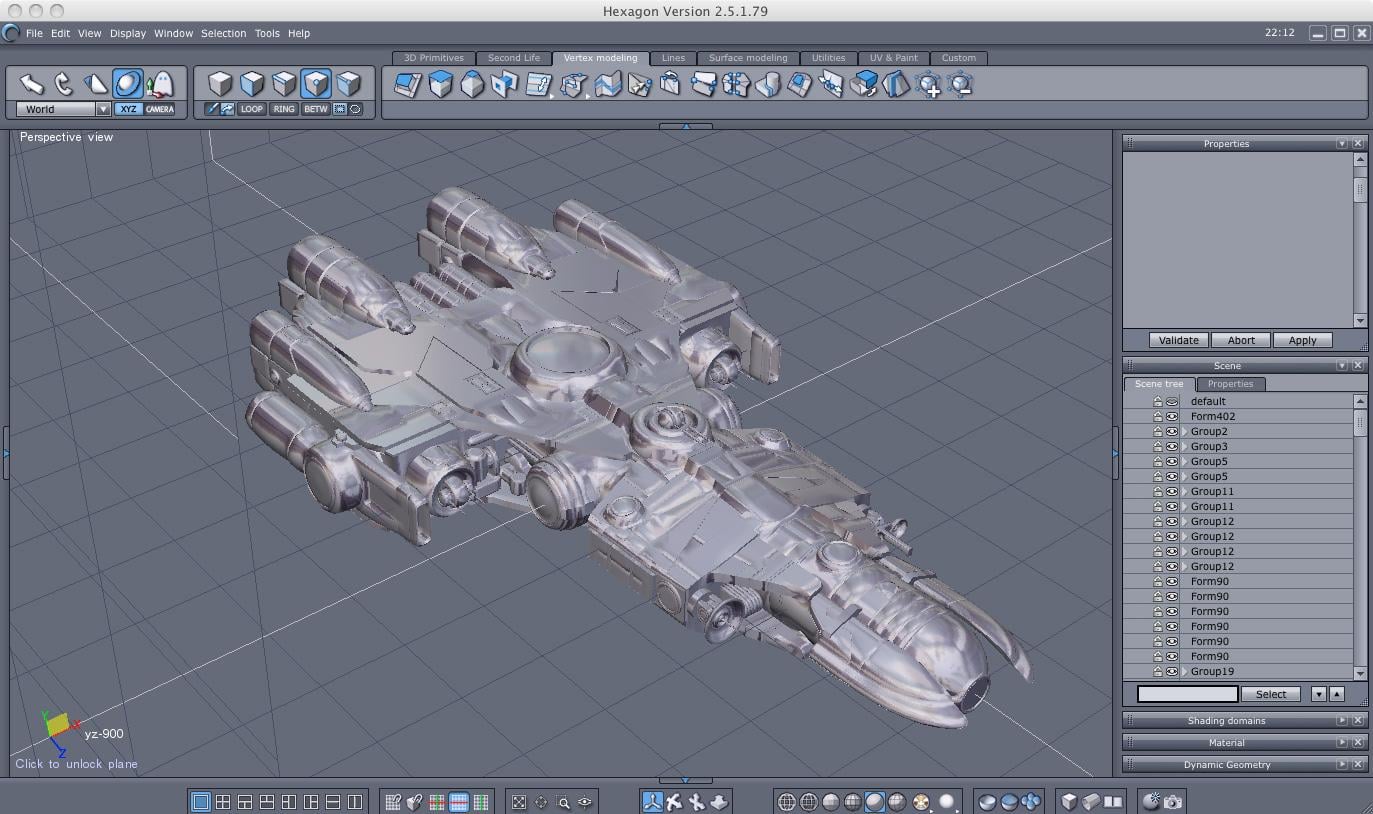
Task: Open the Selection menu
Action: click(x=223, y=33)
